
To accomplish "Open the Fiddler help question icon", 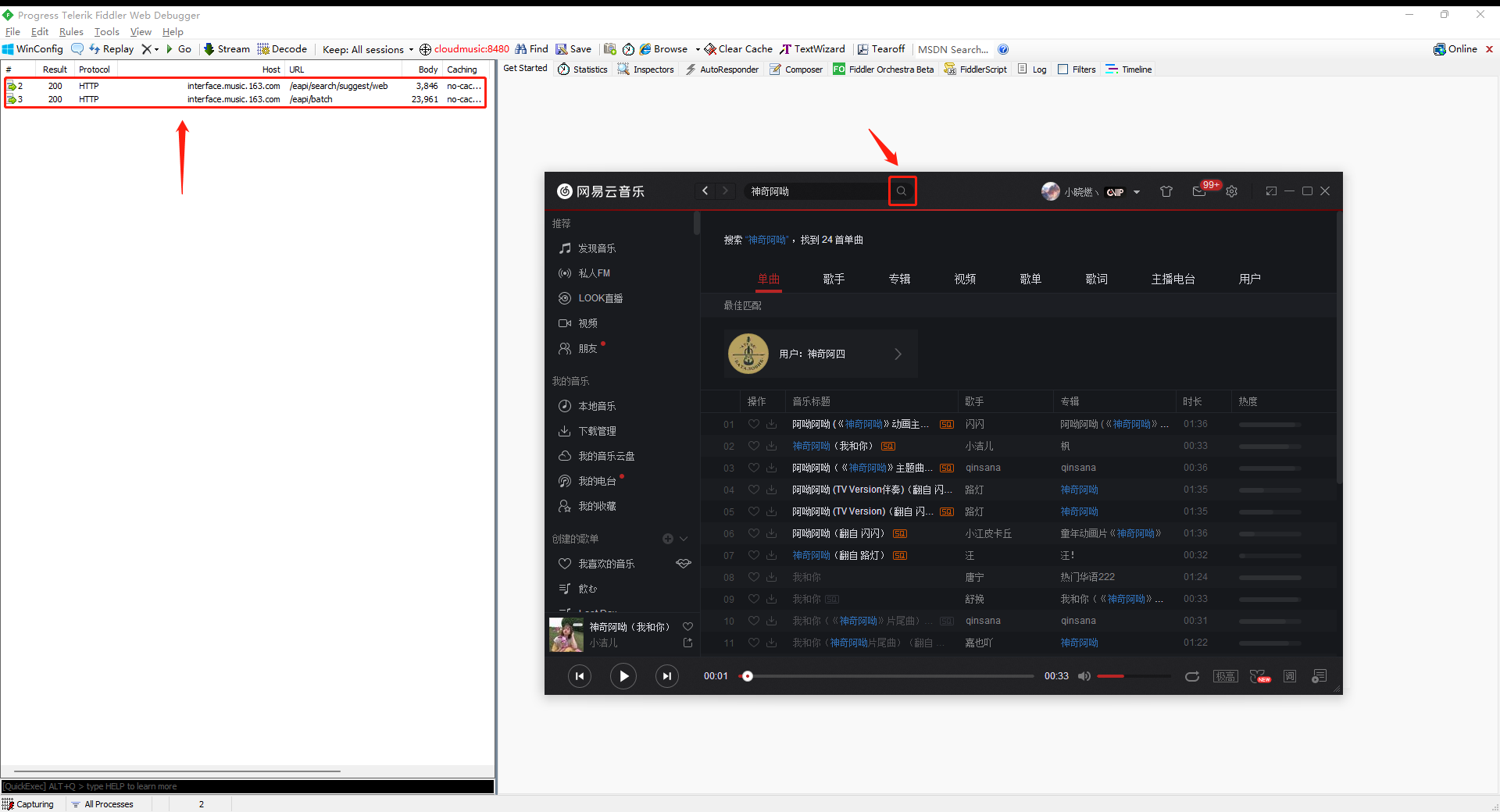I will coord(1003,49).
